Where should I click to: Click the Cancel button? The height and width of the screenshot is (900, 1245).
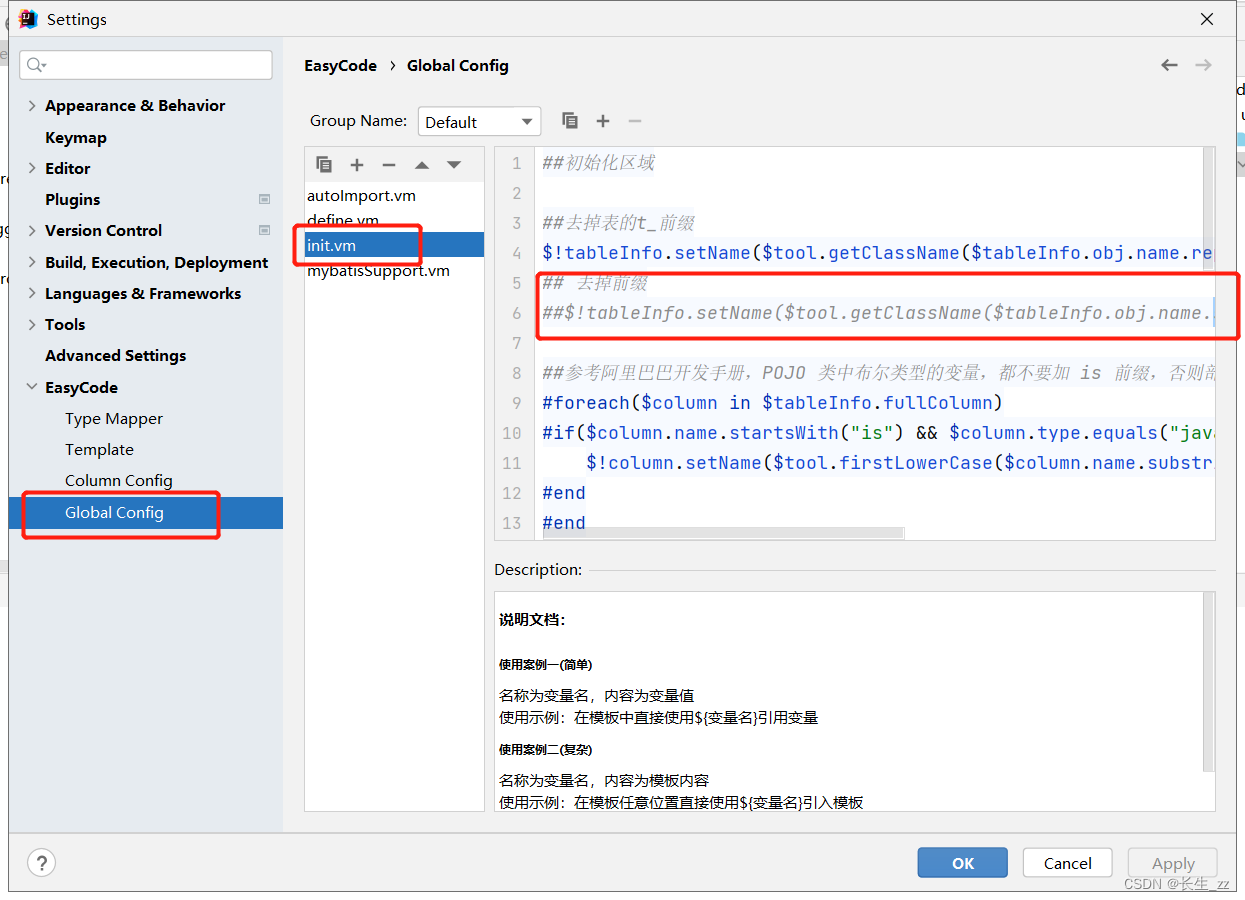tap(1068, 863)
